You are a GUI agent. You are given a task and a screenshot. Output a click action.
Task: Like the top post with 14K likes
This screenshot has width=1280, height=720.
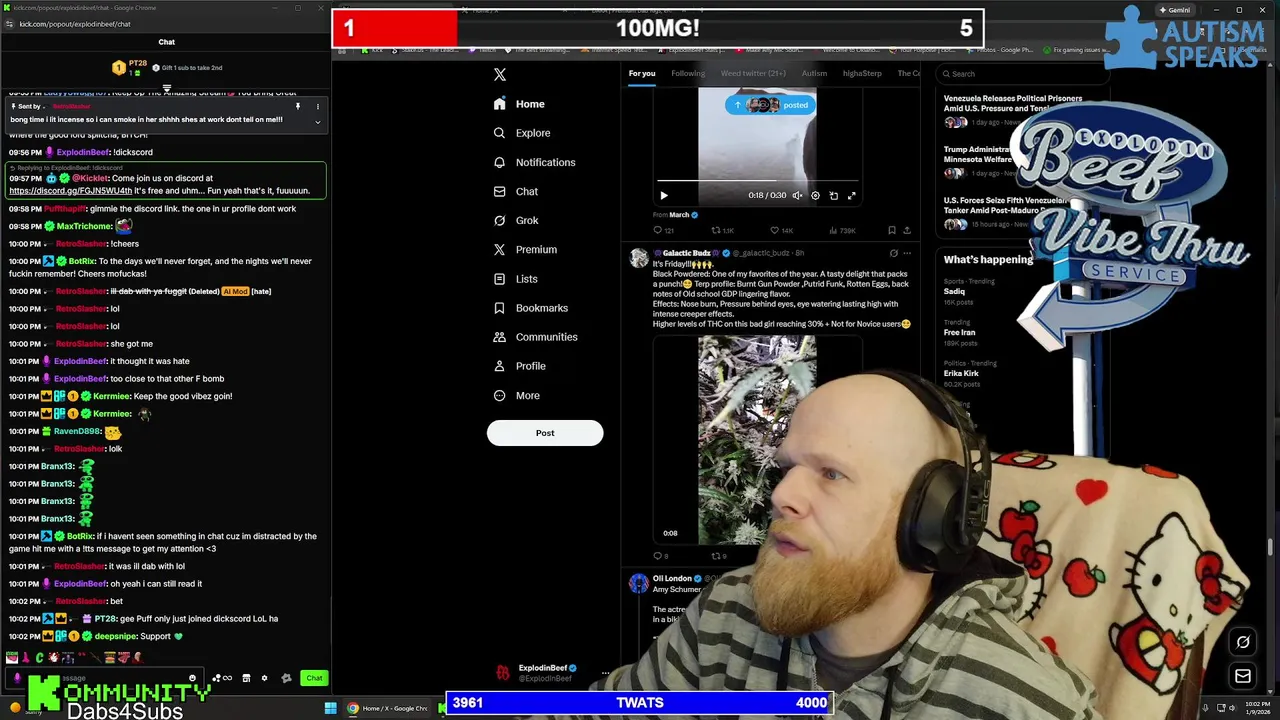coord(781,231)
